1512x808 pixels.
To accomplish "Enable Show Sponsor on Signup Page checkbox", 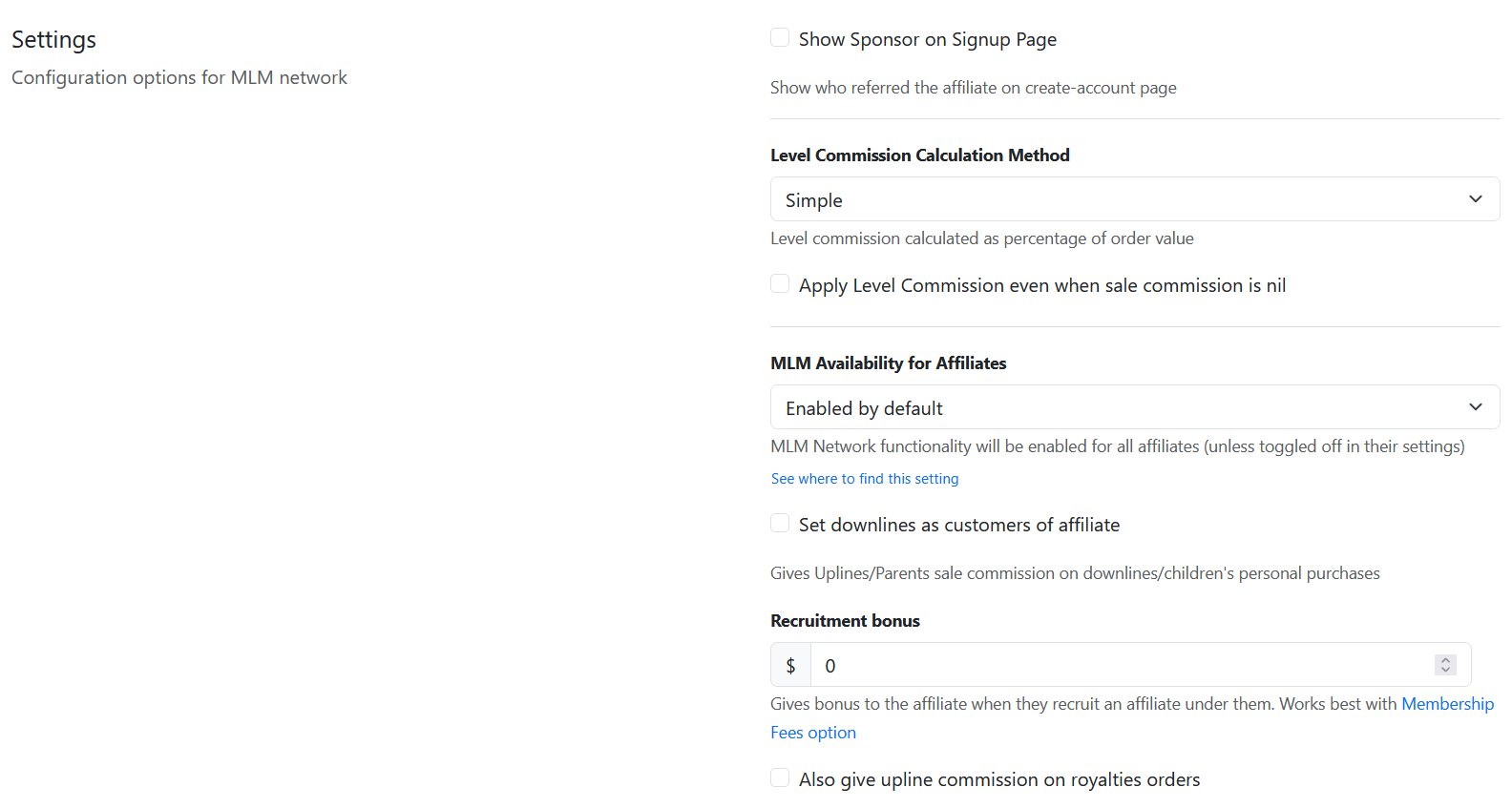I will tap(780, 38).
